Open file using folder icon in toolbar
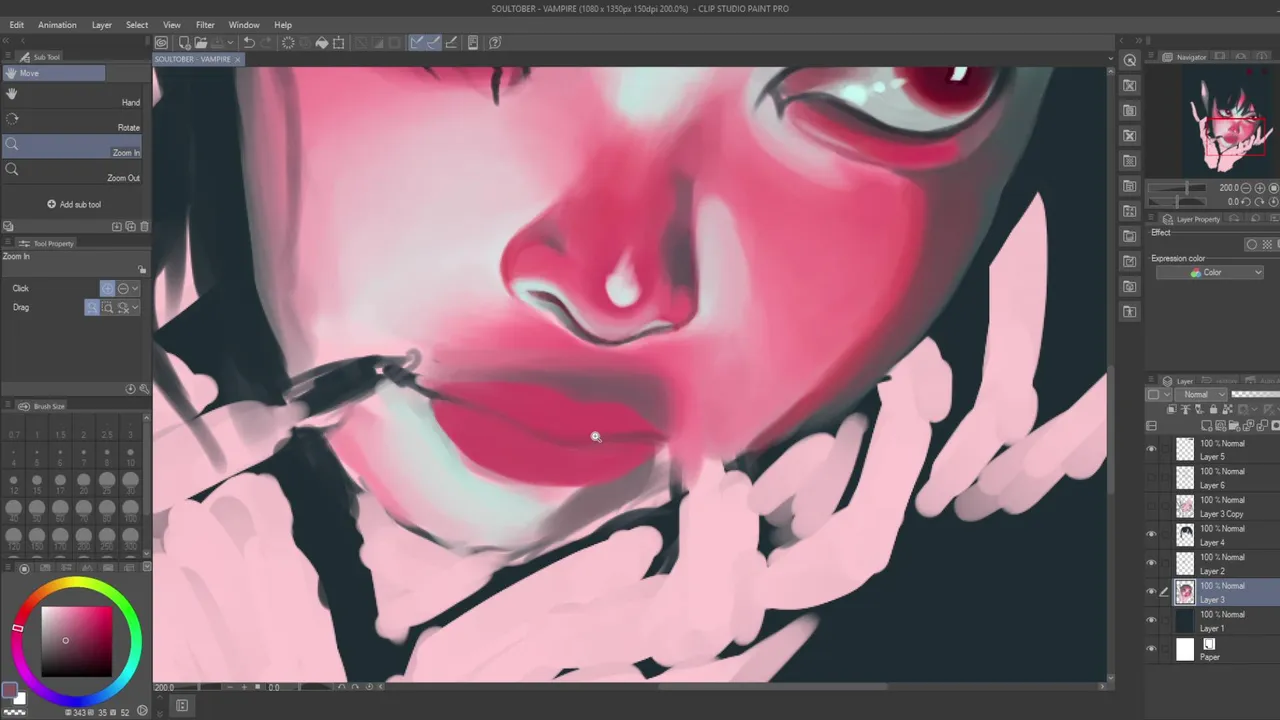Screen dimensions: 1280x720 (201, 42)
